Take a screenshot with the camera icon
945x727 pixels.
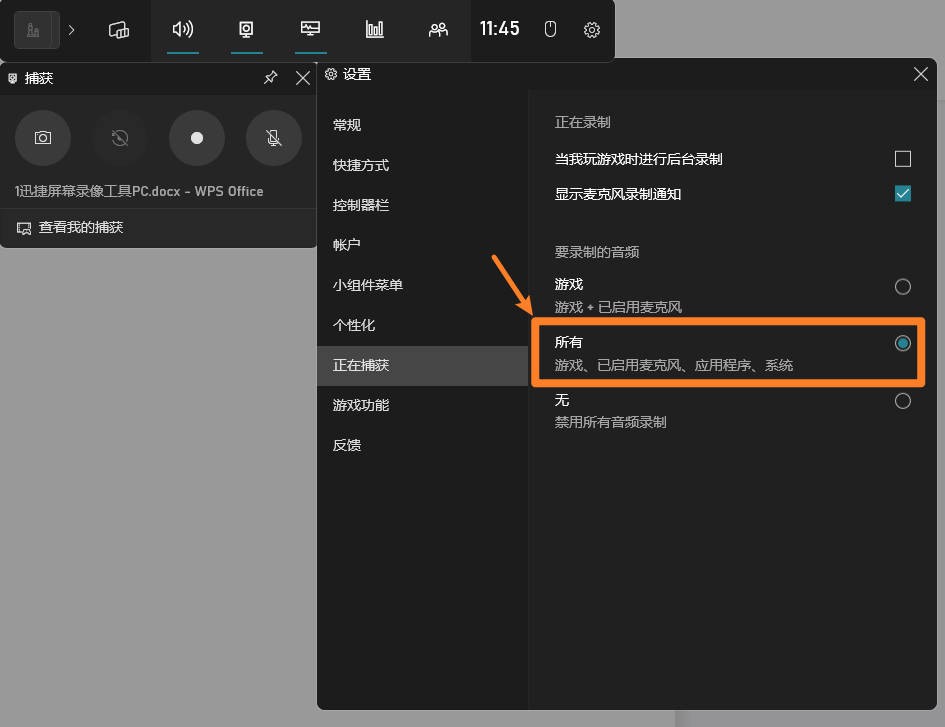point(43,138)
